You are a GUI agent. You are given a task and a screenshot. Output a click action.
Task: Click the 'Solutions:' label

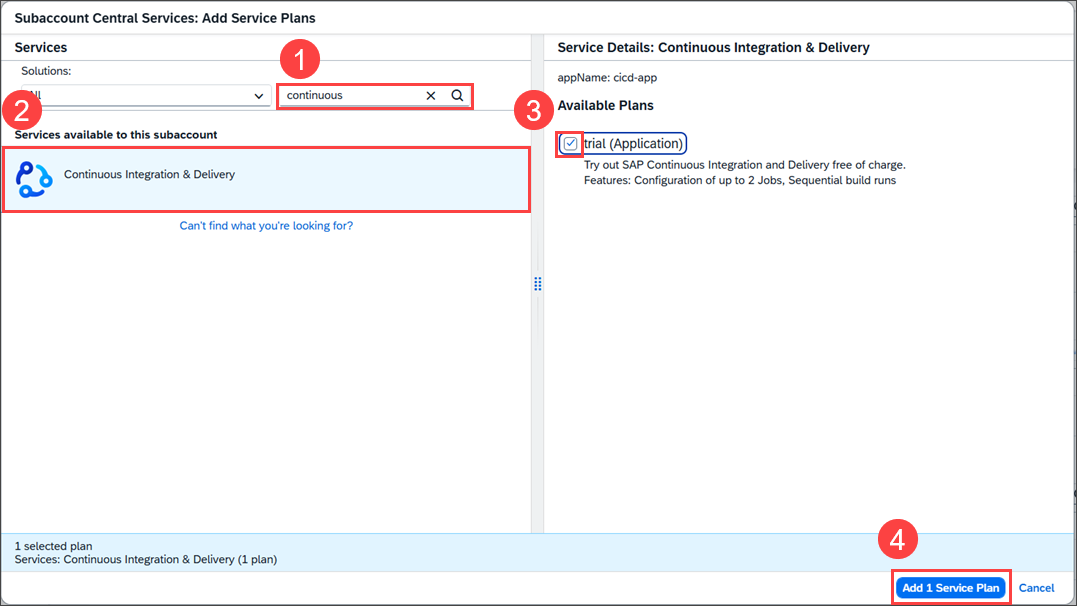click(x=46, y=71)
